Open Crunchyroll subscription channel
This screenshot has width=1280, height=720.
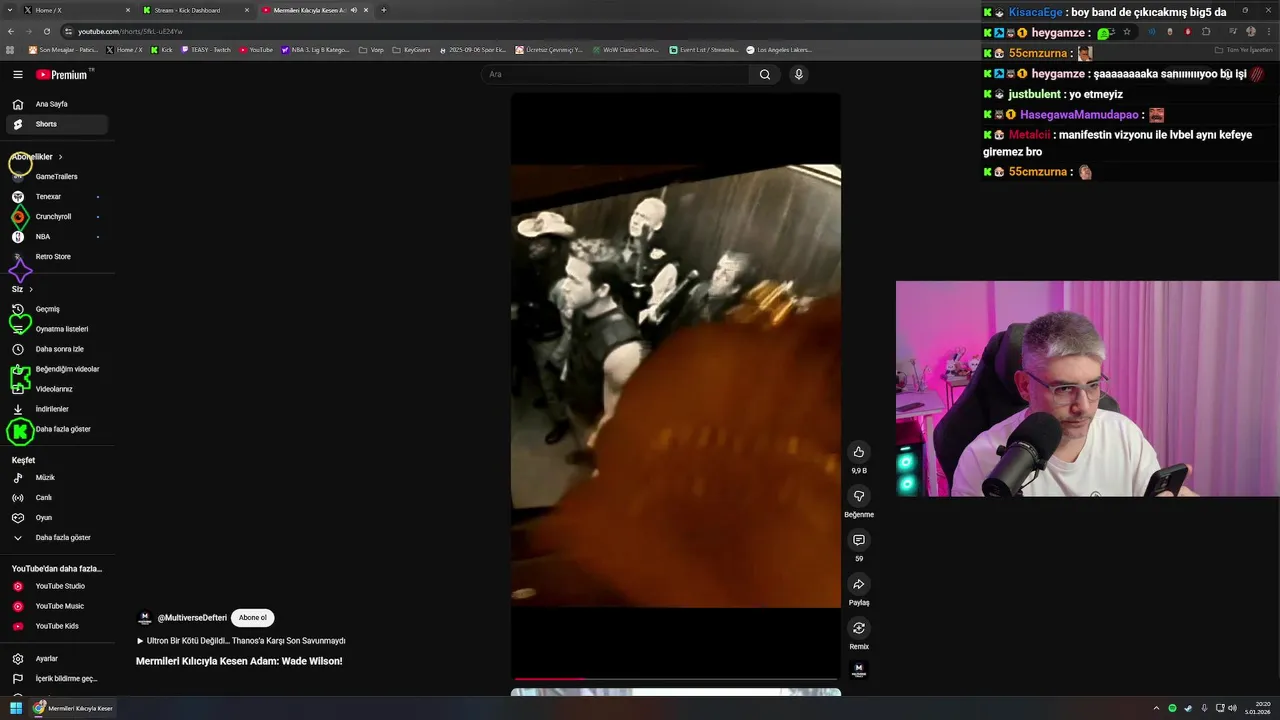tap(58, 217)
